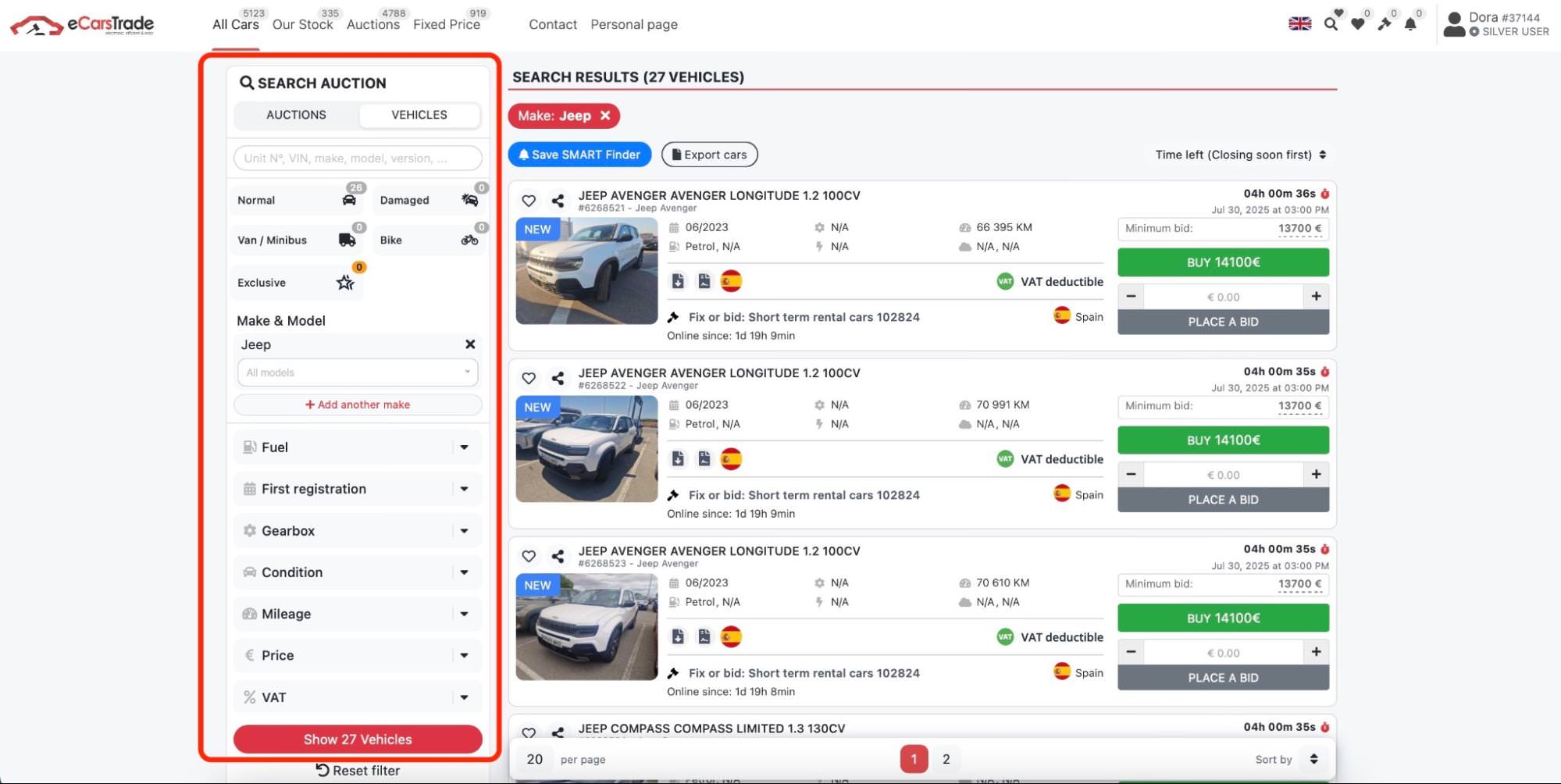Toggle the Normal vehicle type filter
The width and height of the screenshot is (1561, 784).
(298, 200)
